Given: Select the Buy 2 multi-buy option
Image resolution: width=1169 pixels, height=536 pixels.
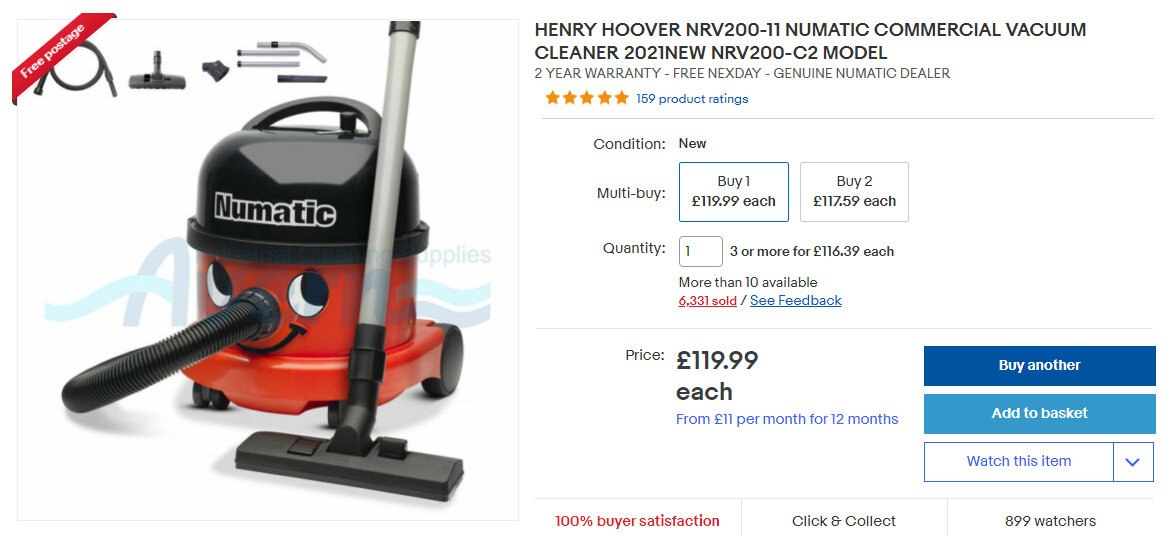Looking at the screenshot, I should point(854,192).
